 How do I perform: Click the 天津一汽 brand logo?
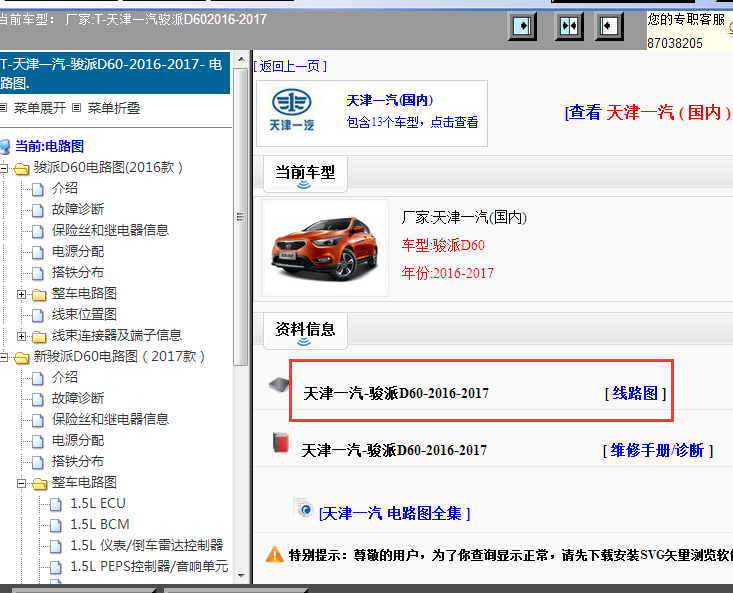point(292,111)
